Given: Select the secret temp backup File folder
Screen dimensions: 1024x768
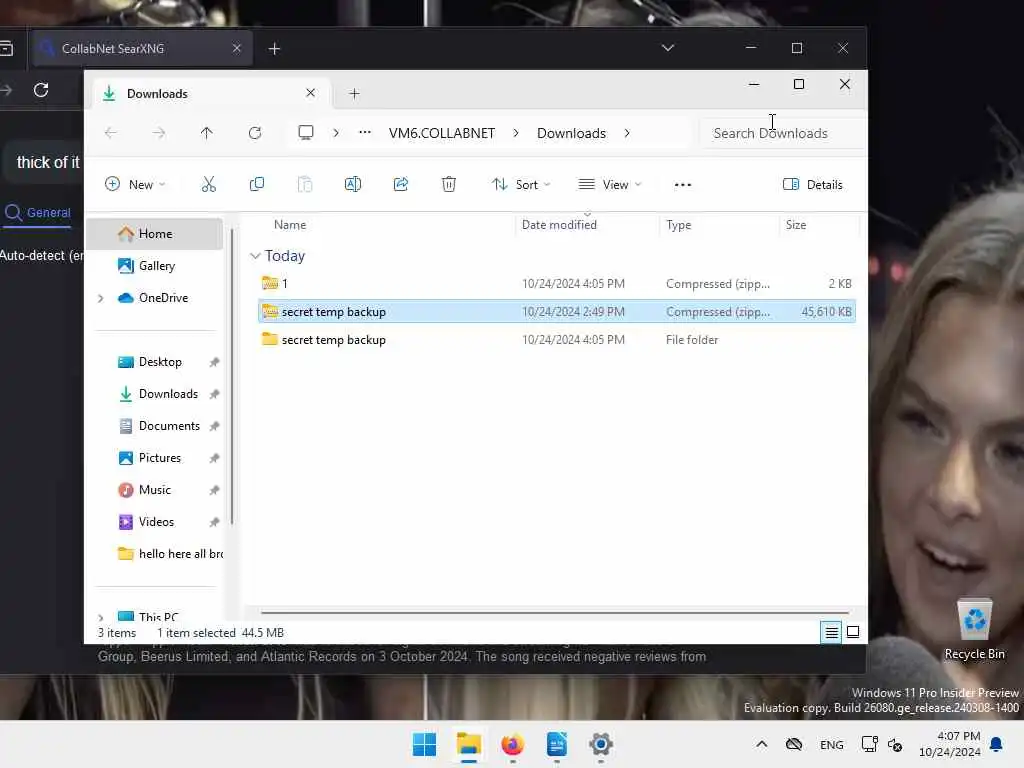Looking at the screenshot, I should point(556,340).
